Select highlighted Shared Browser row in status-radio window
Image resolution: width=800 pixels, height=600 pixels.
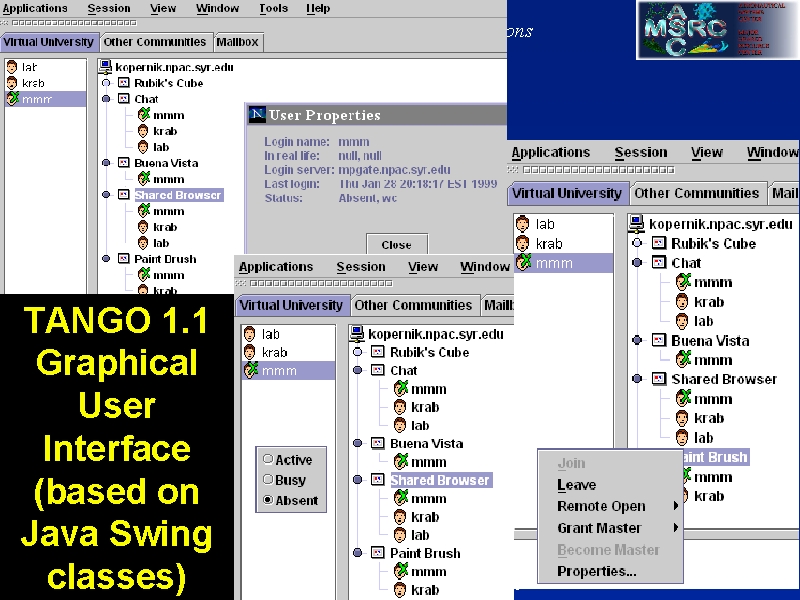(440, 480)
